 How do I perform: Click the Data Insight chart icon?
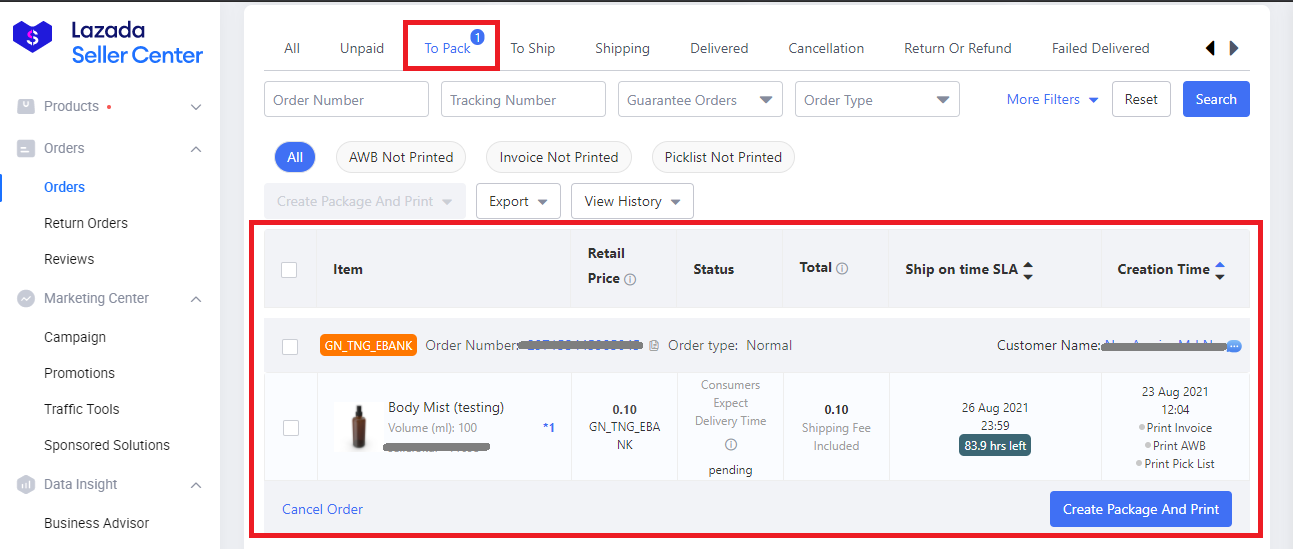pos(26,484)
